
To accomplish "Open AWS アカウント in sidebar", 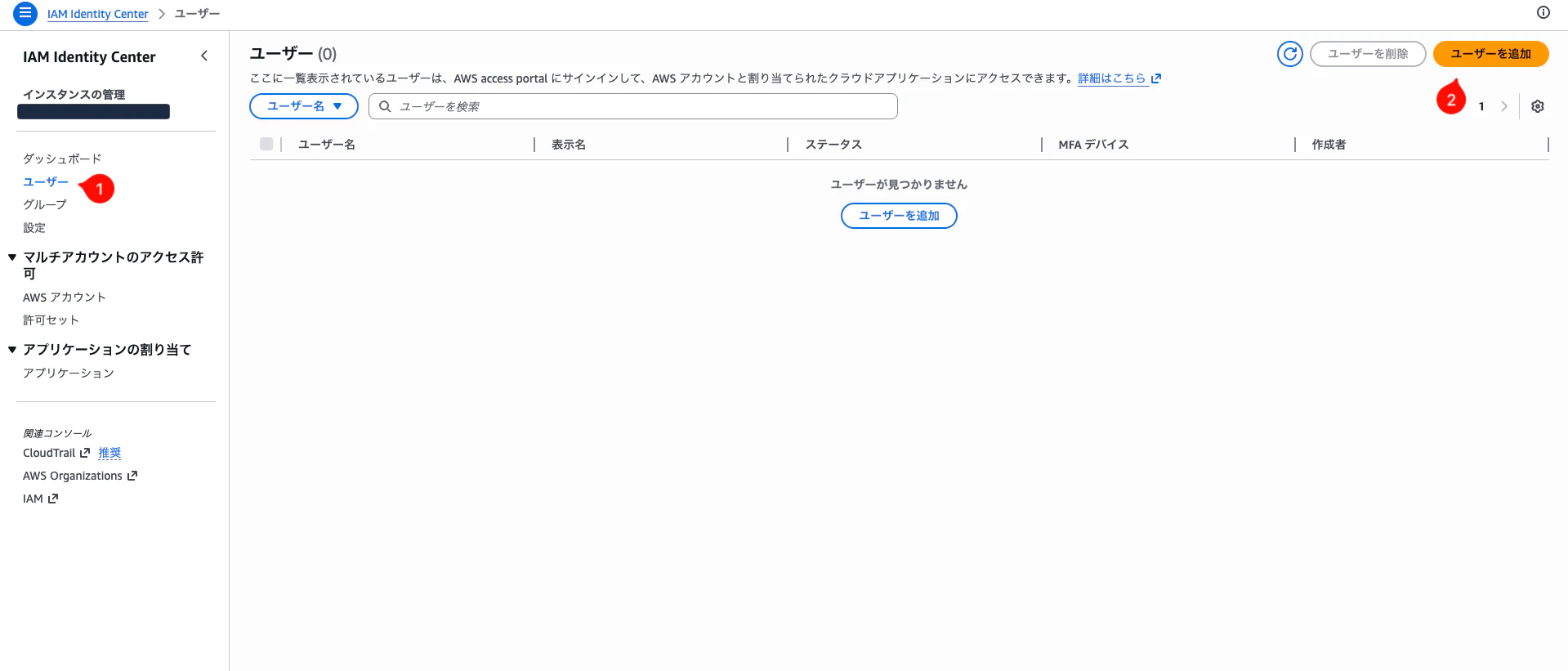I will pos(65,297).
